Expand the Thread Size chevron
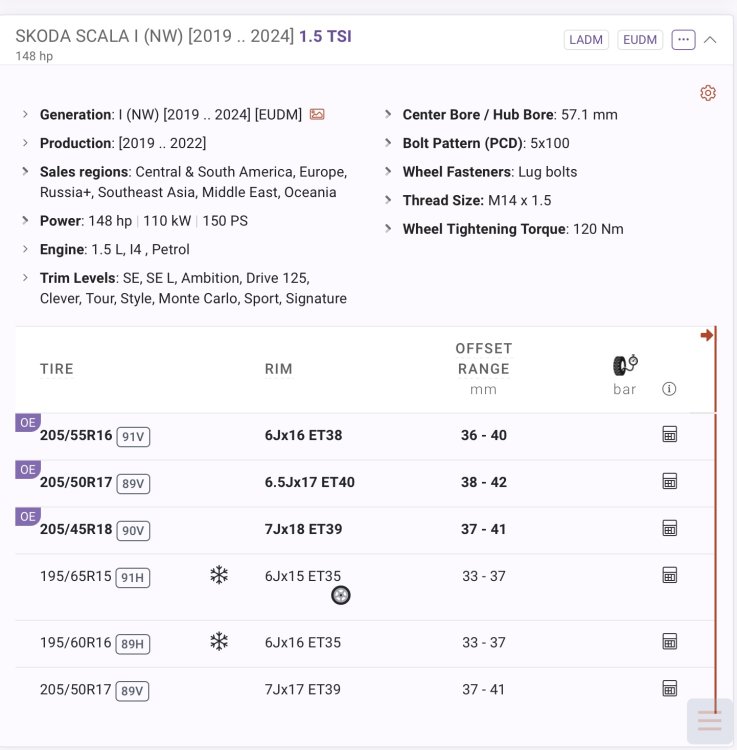Viewport: 737px width, 750px height. coord(388,200)
